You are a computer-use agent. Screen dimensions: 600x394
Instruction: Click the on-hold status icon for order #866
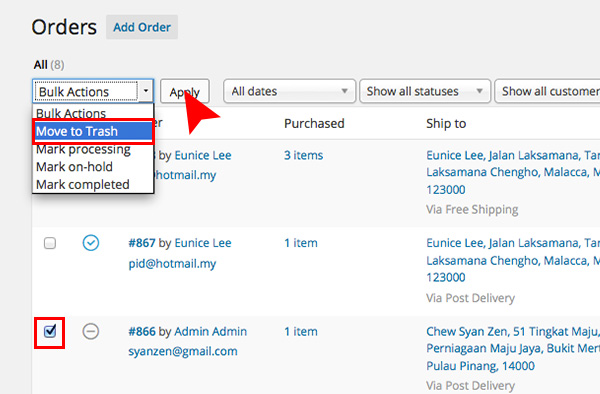[91, 331]
